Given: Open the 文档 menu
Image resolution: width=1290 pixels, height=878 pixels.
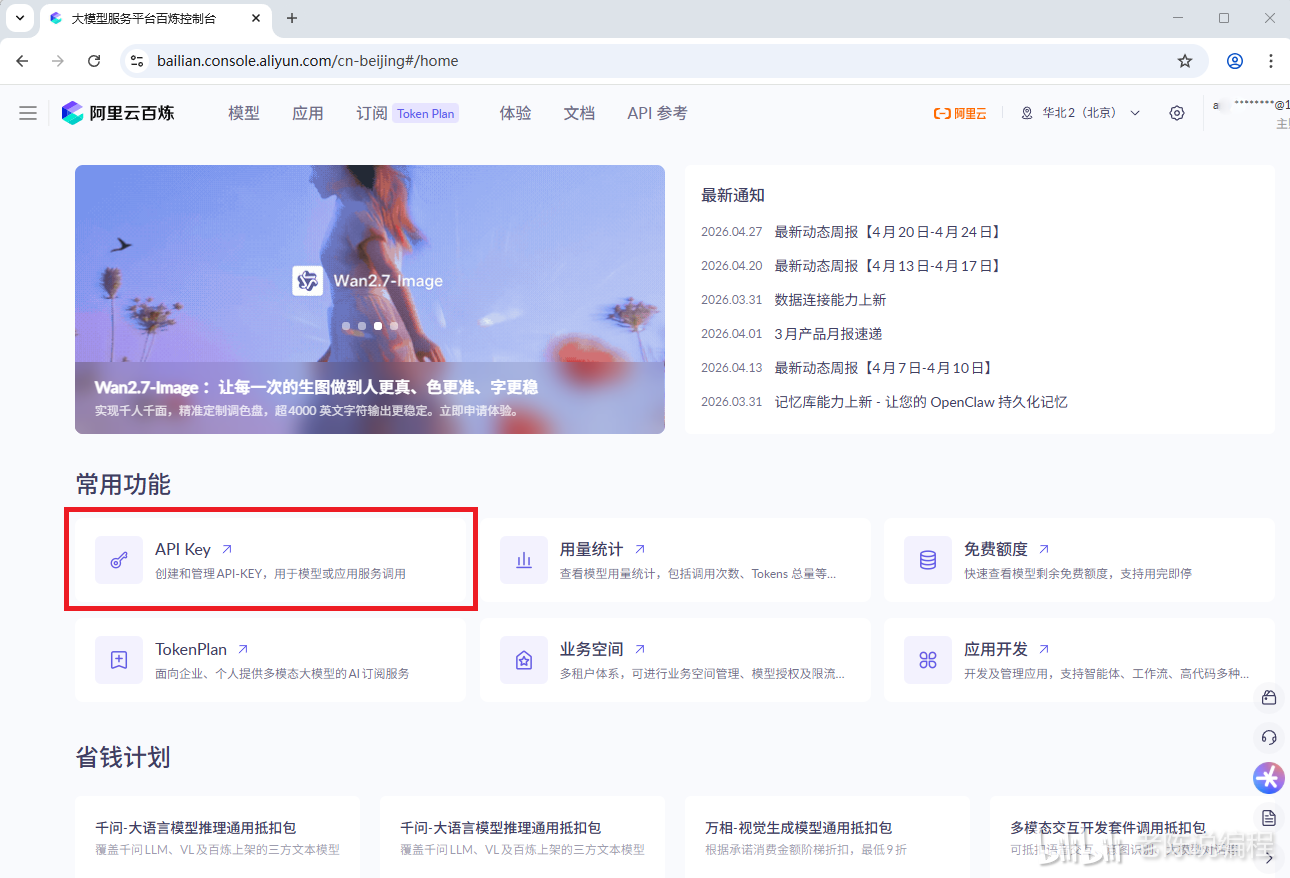Looking at the screenshot, I should [580, 113].
